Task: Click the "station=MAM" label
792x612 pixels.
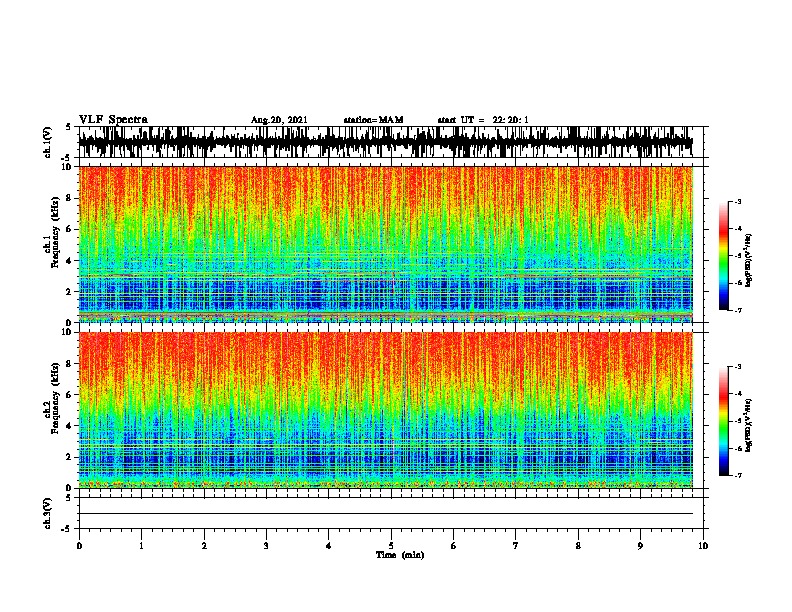Action: 373,120
